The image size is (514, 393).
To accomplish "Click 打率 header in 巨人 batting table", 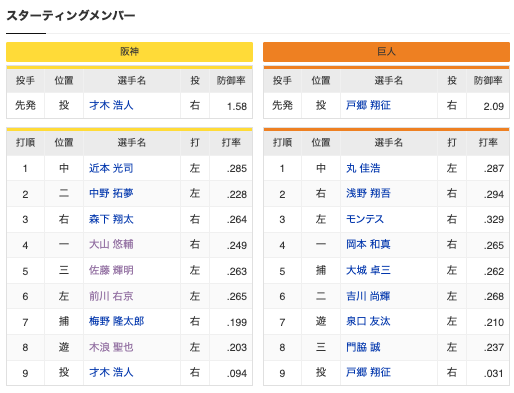I will [x=488, y=143].
